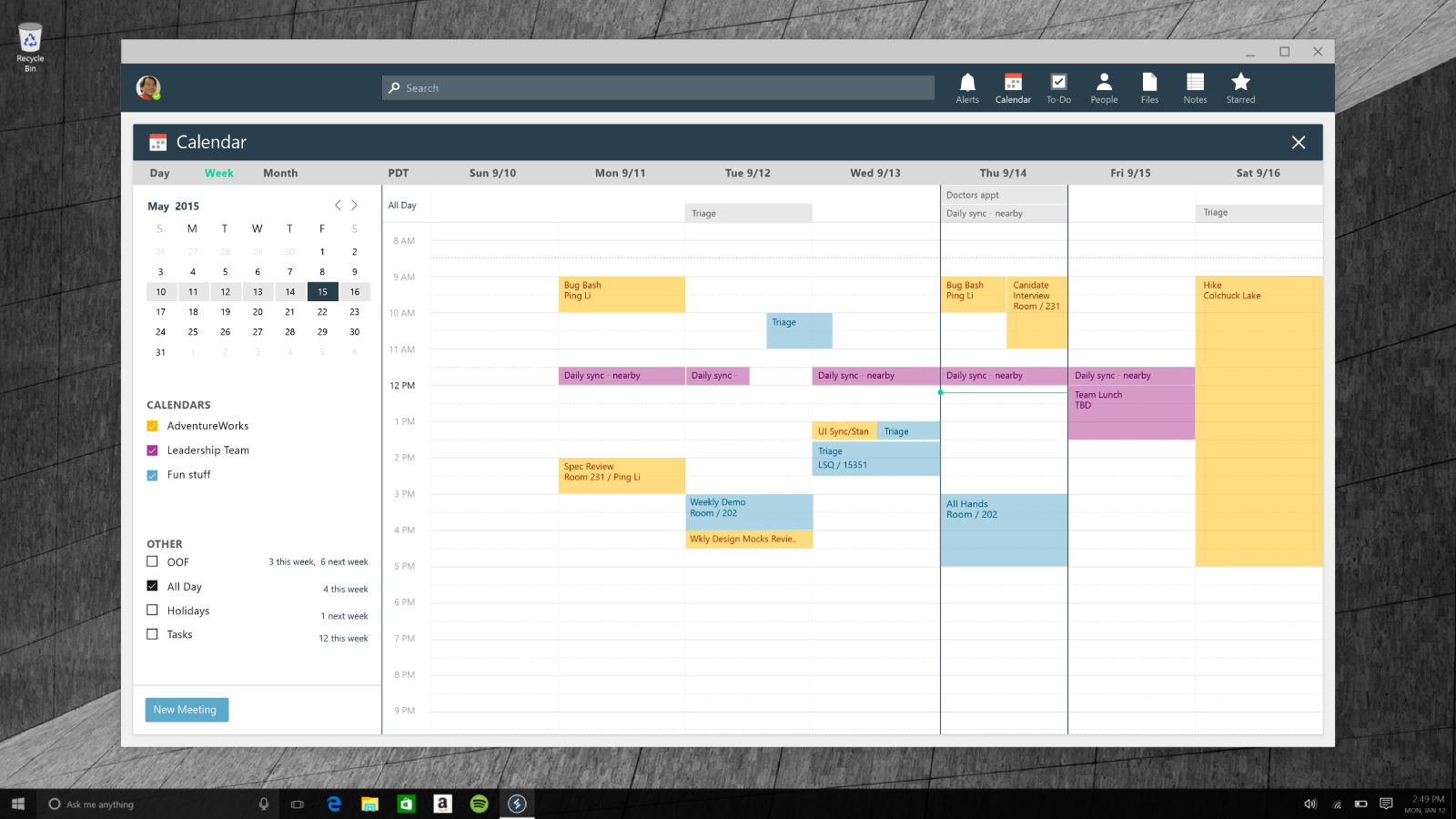Image resolution: width=1456 pixels, height=819 pixels.
Task: Switch to Day view tab
Action: click(x=160, y=173)
